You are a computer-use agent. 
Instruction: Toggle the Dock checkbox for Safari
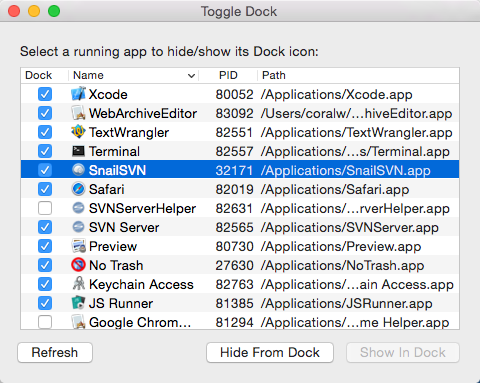point(45,189)
